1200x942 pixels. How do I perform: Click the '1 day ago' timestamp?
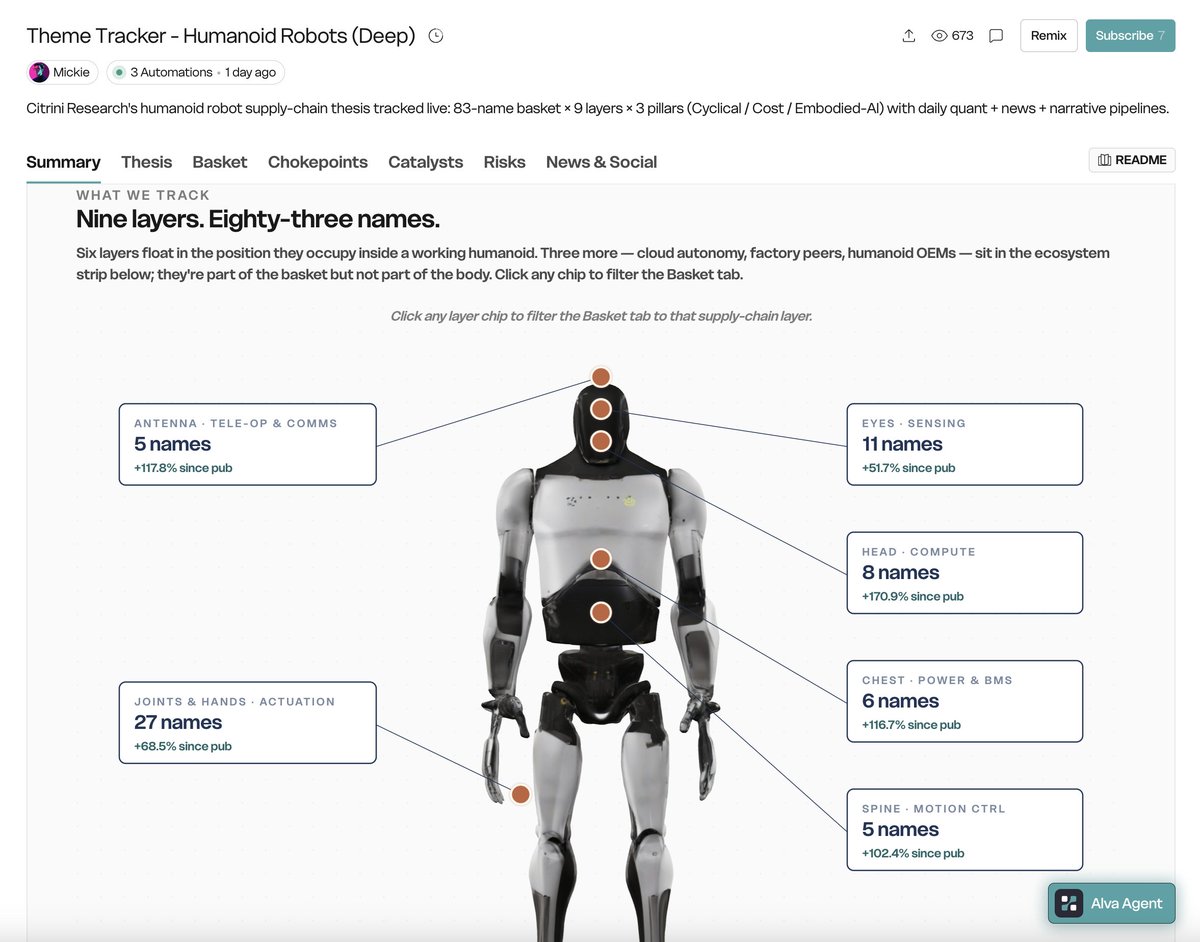[251, 72]
